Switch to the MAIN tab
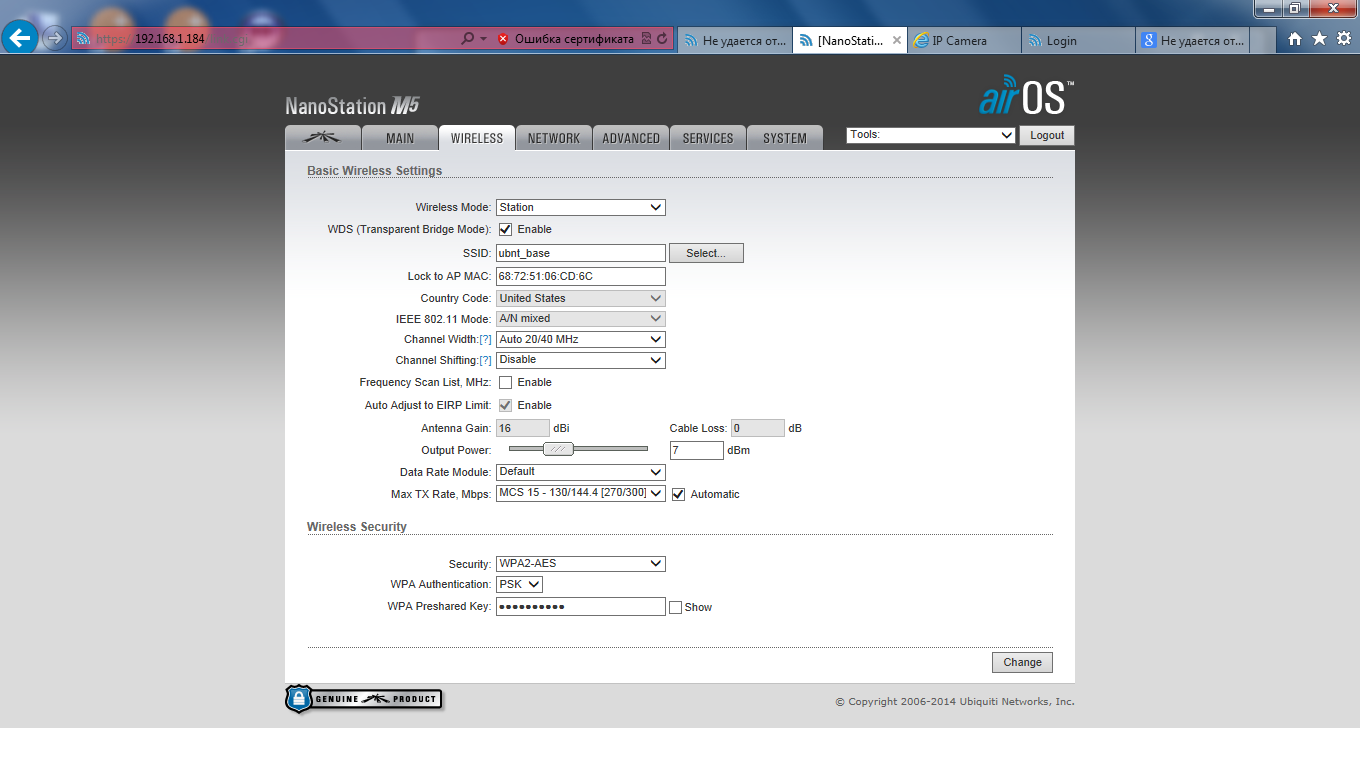Image resolution: width=1360 pixels, height=768 pixels. [400, 138]
